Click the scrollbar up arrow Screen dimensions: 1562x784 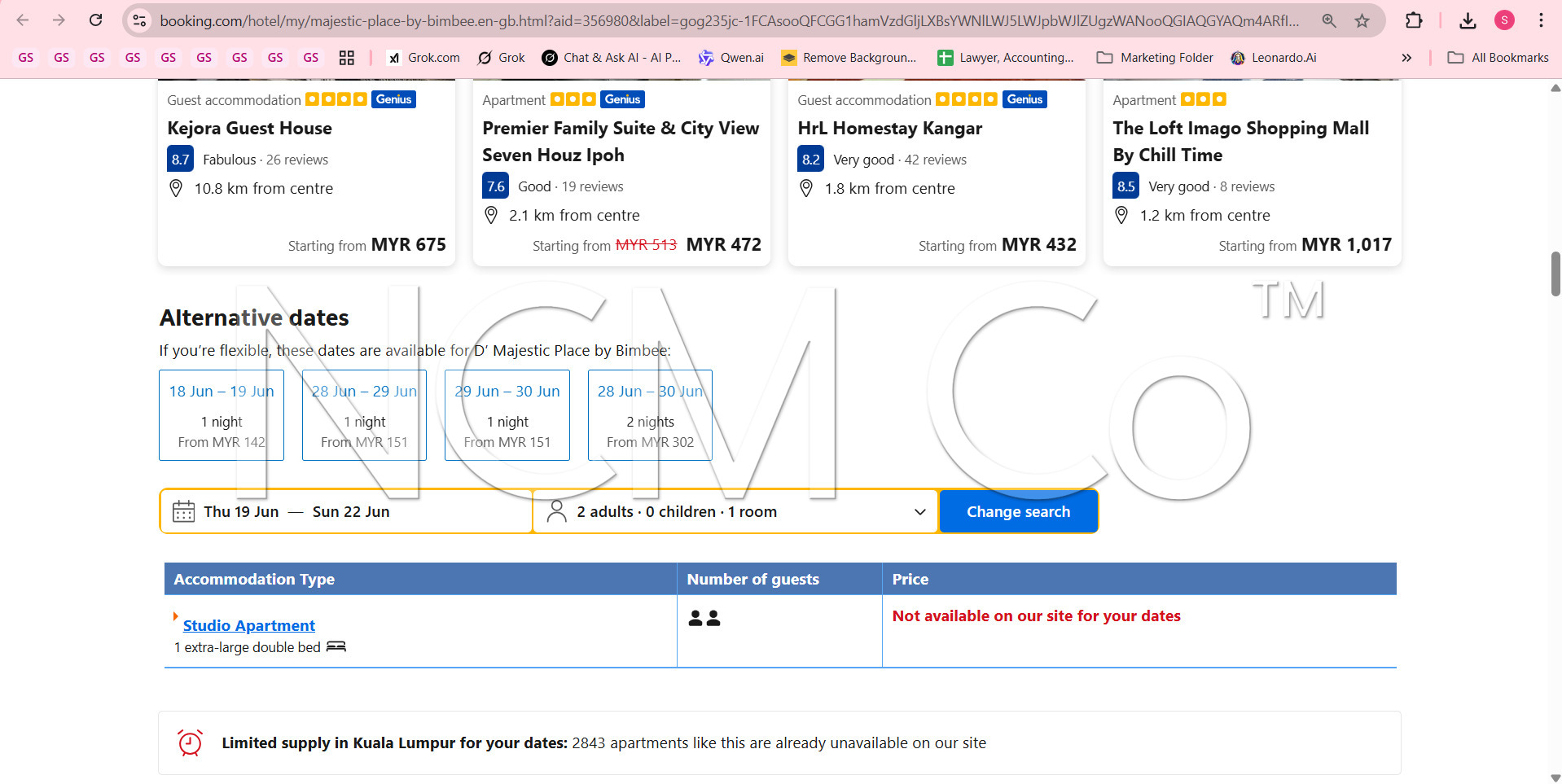(1555, 87)
